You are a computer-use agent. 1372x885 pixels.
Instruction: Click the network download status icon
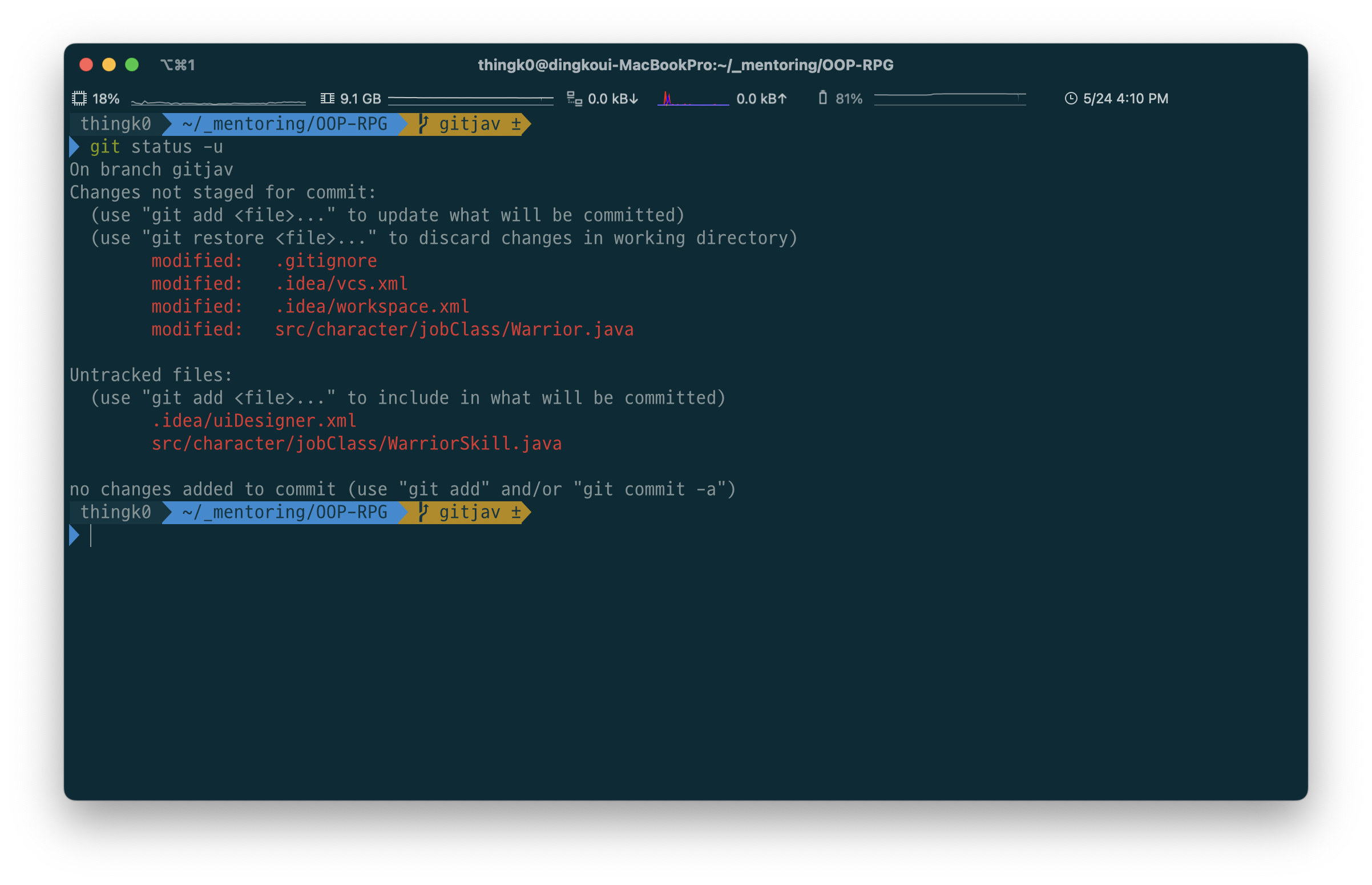tap(574, 99)
